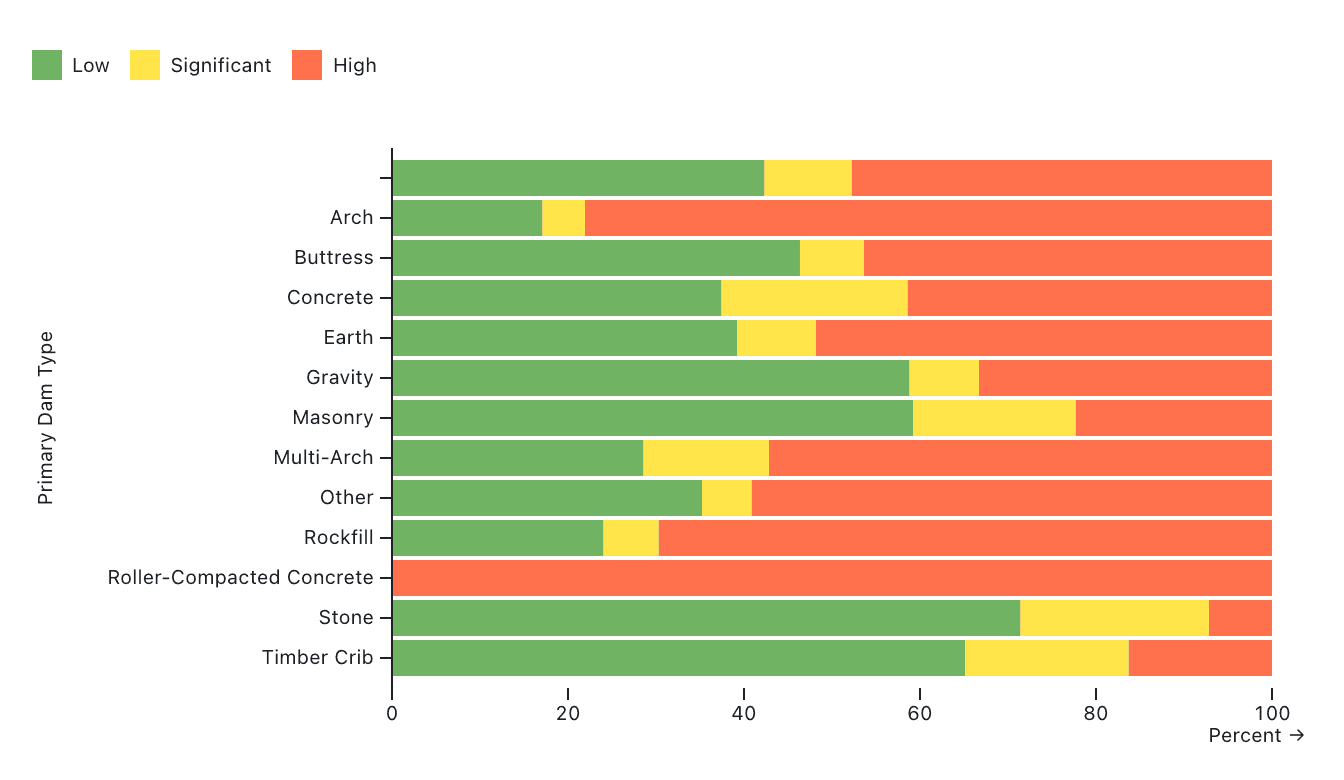This screenshot has height=780, width=1344.
Task: Click the yellow Significant segment for Masonry
Action: point(994,418)
